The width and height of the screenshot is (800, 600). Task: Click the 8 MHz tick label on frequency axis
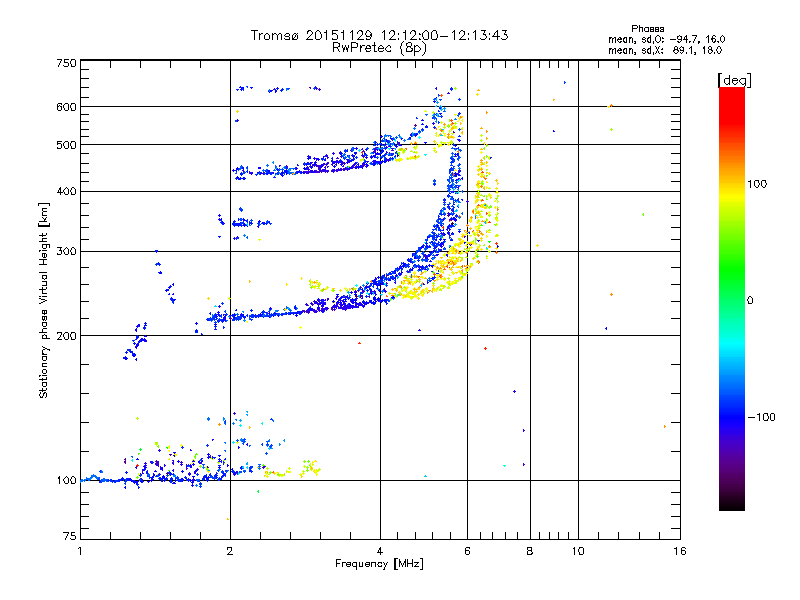click(530, 551)
